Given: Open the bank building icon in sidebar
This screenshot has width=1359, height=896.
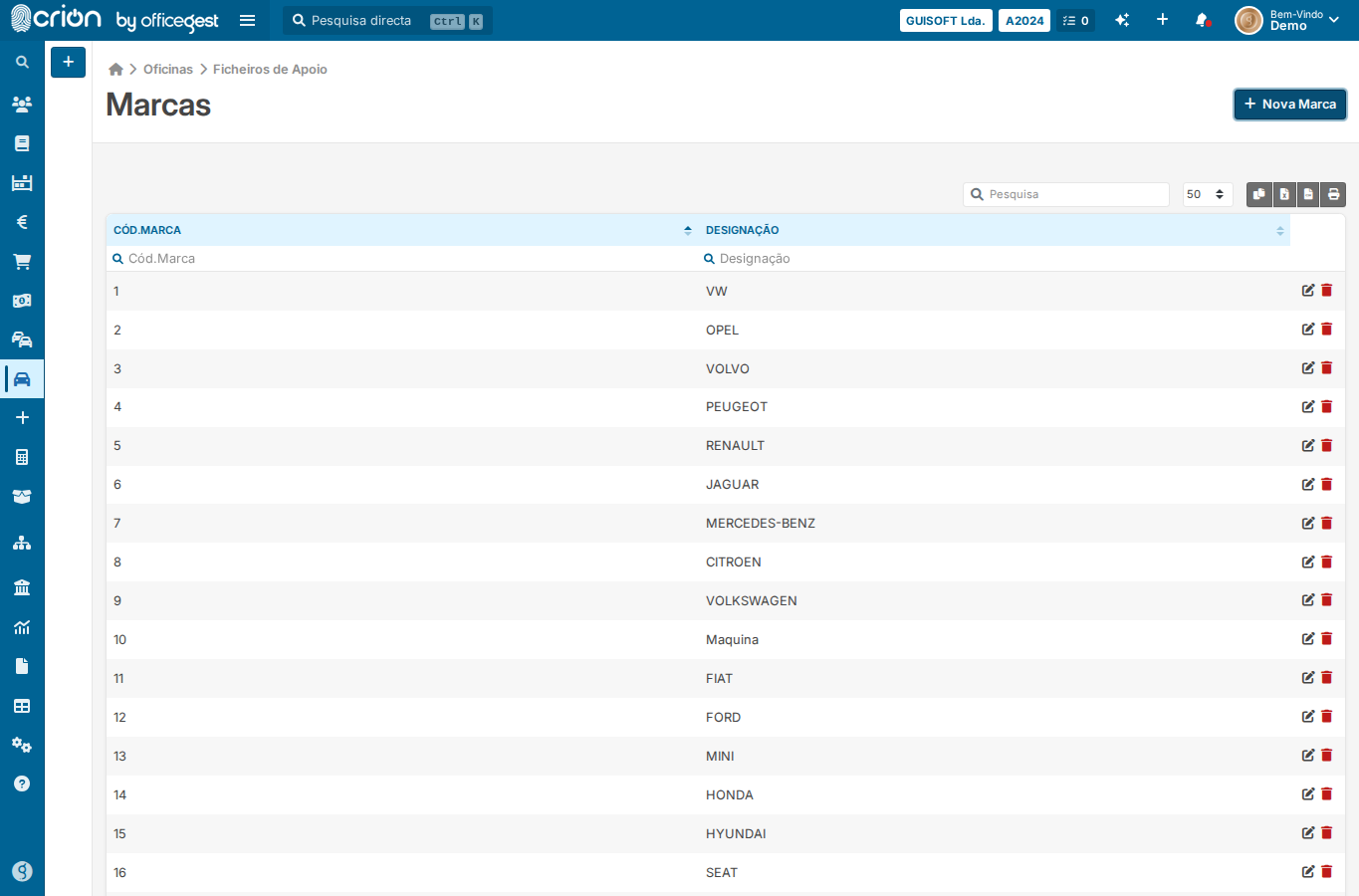Looking at the screenshot, I should point(22,587).
